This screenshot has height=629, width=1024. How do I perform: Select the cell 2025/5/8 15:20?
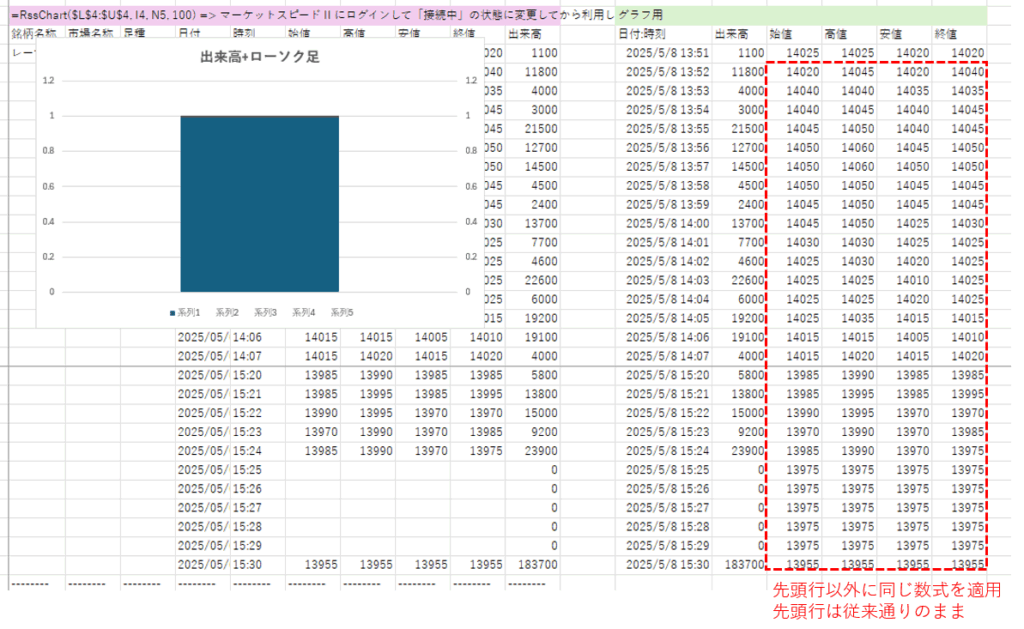pyautogui.click(x=664, y=375)
